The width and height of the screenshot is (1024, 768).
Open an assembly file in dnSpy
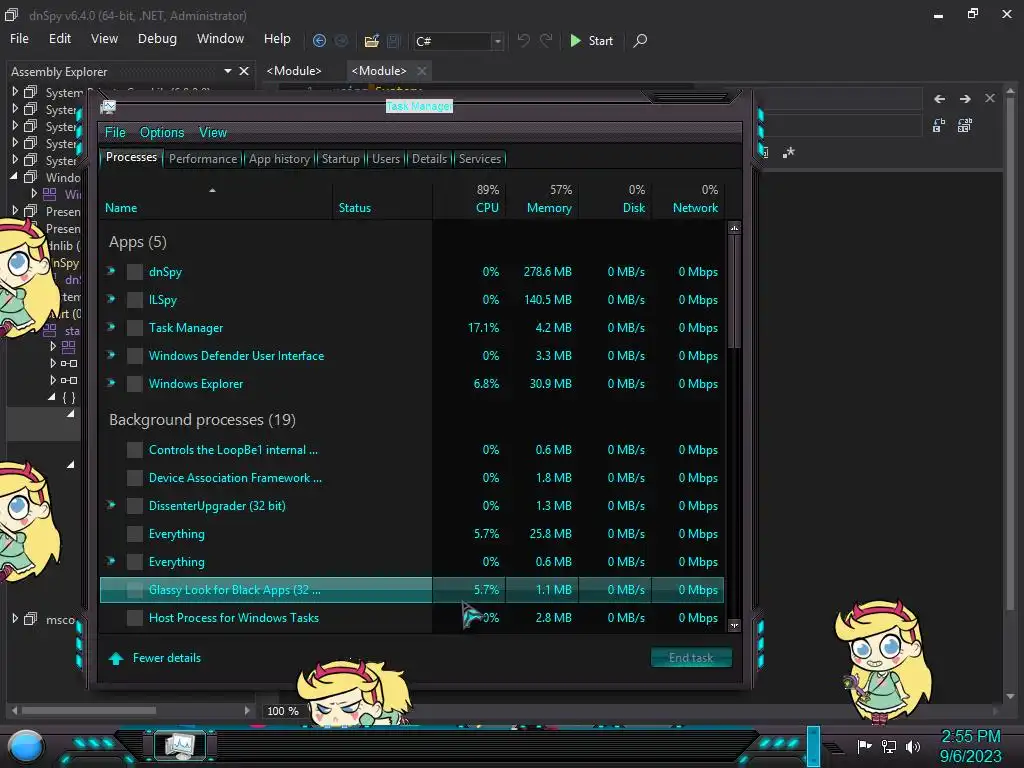point(372,40)
